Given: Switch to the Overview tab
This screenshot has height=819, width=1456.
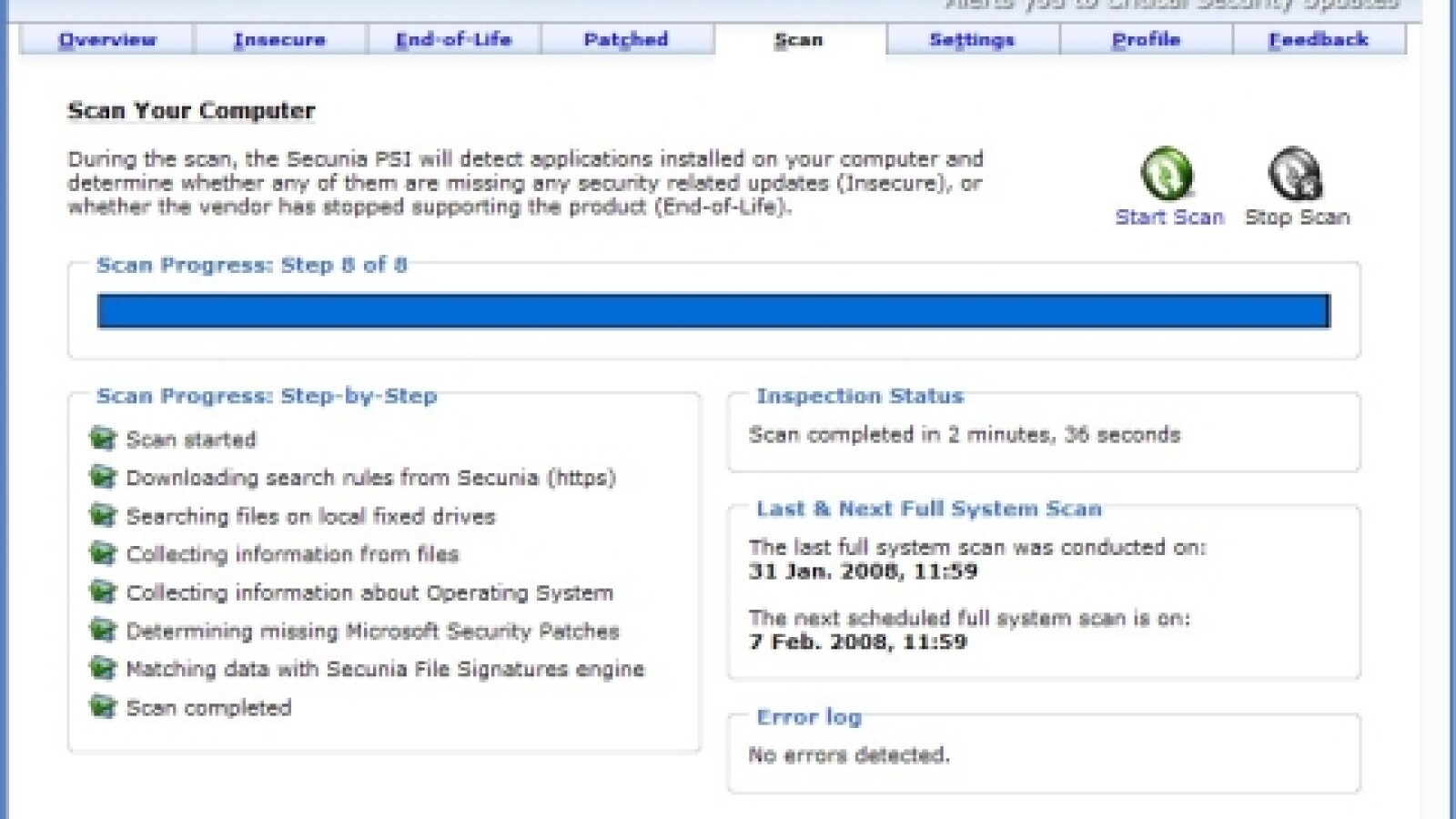Looking at the screenshot, I should tap(107, 40).
